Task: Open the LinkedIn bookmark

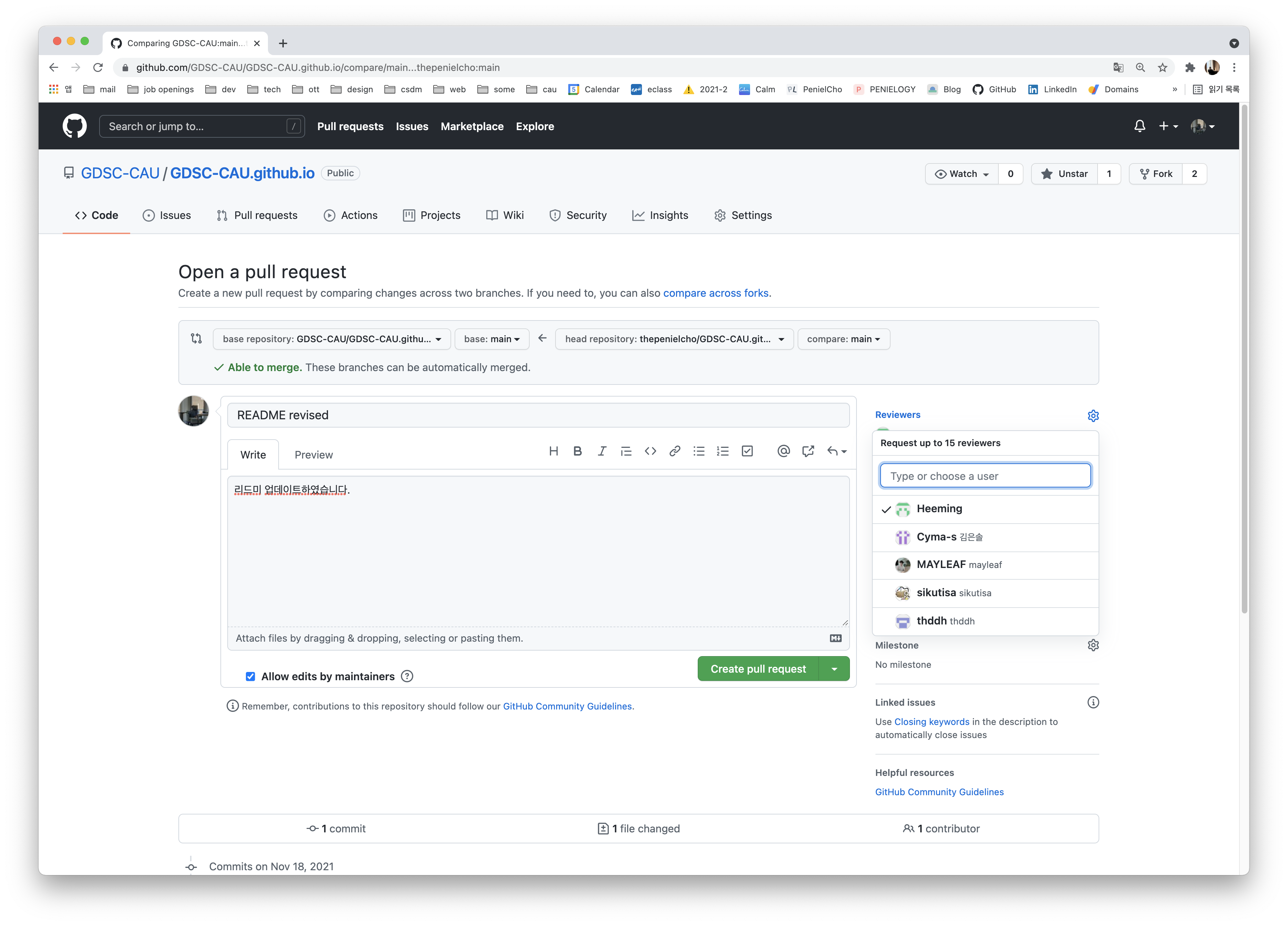Action: 1052,89
